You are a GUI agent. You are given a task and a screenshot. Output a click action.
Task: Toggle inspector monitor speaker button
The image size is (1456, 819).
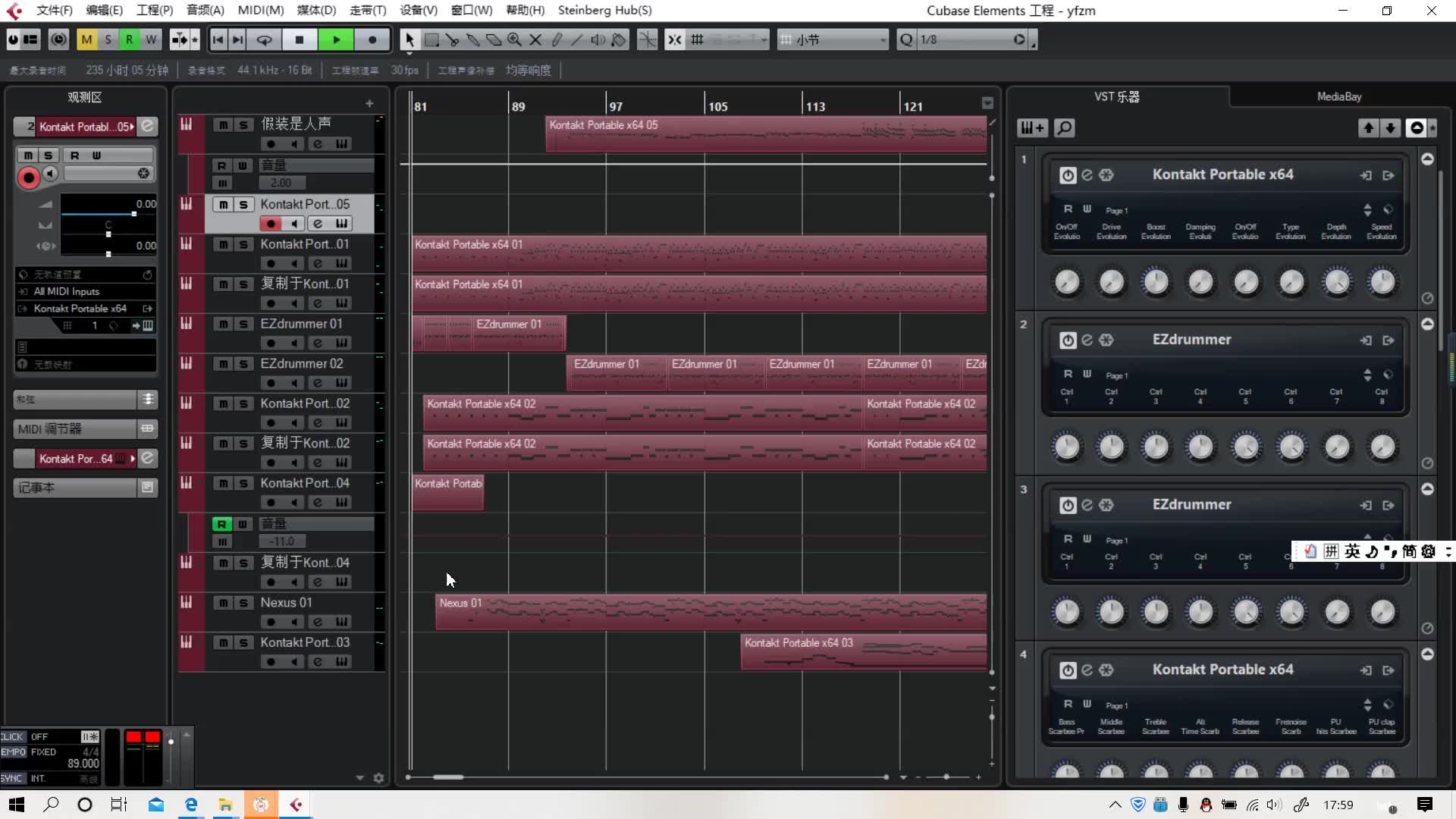pos(50,174)
